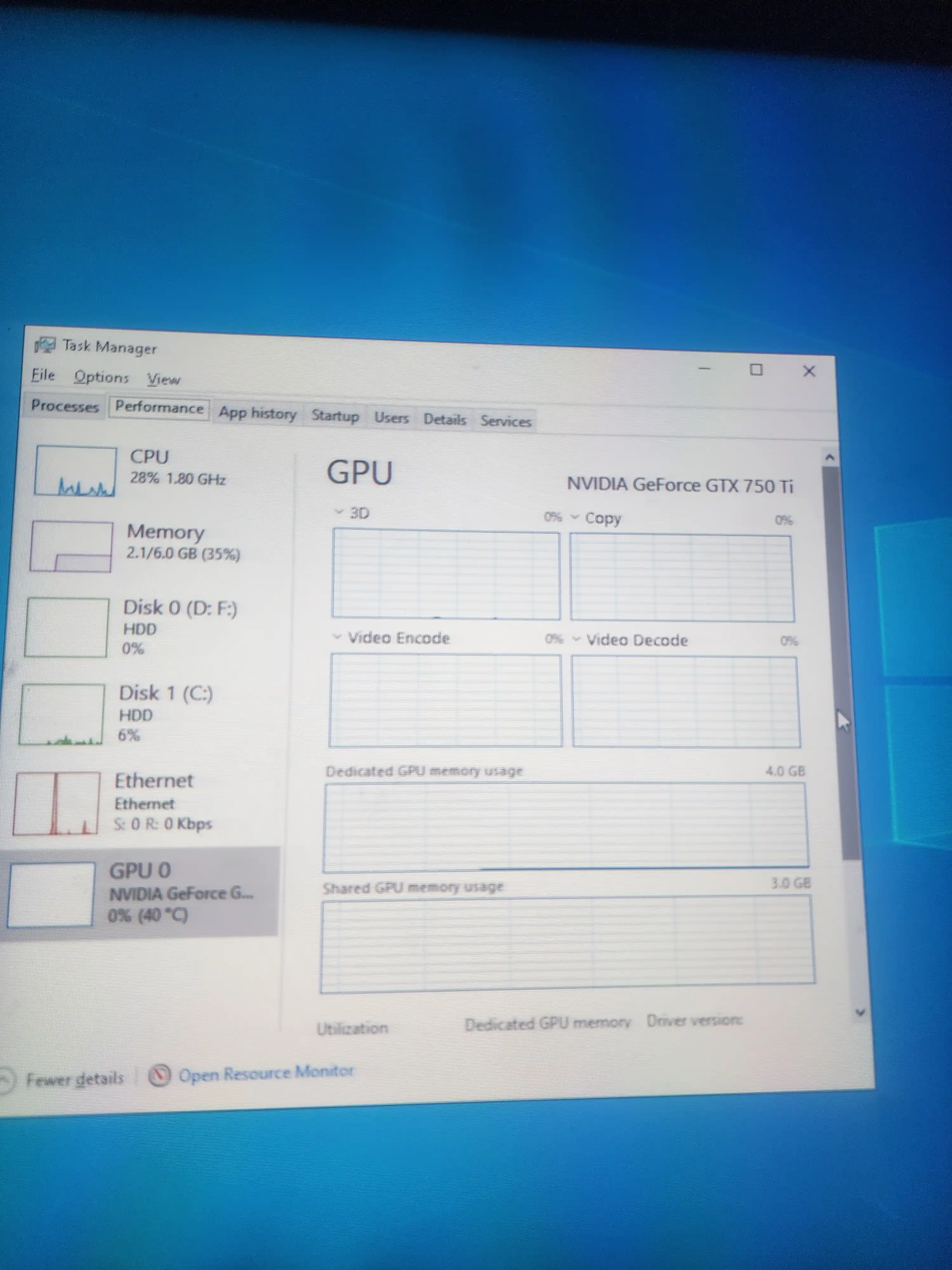Click the Video Encode utilization graph

(x=445, y=700)
